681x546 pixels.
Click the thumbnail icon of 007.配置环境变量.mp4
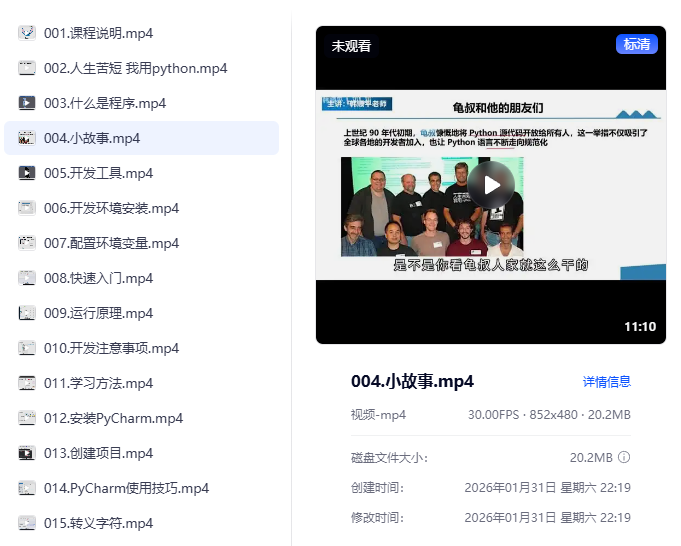pyautogui.click(x=26, y=243)
